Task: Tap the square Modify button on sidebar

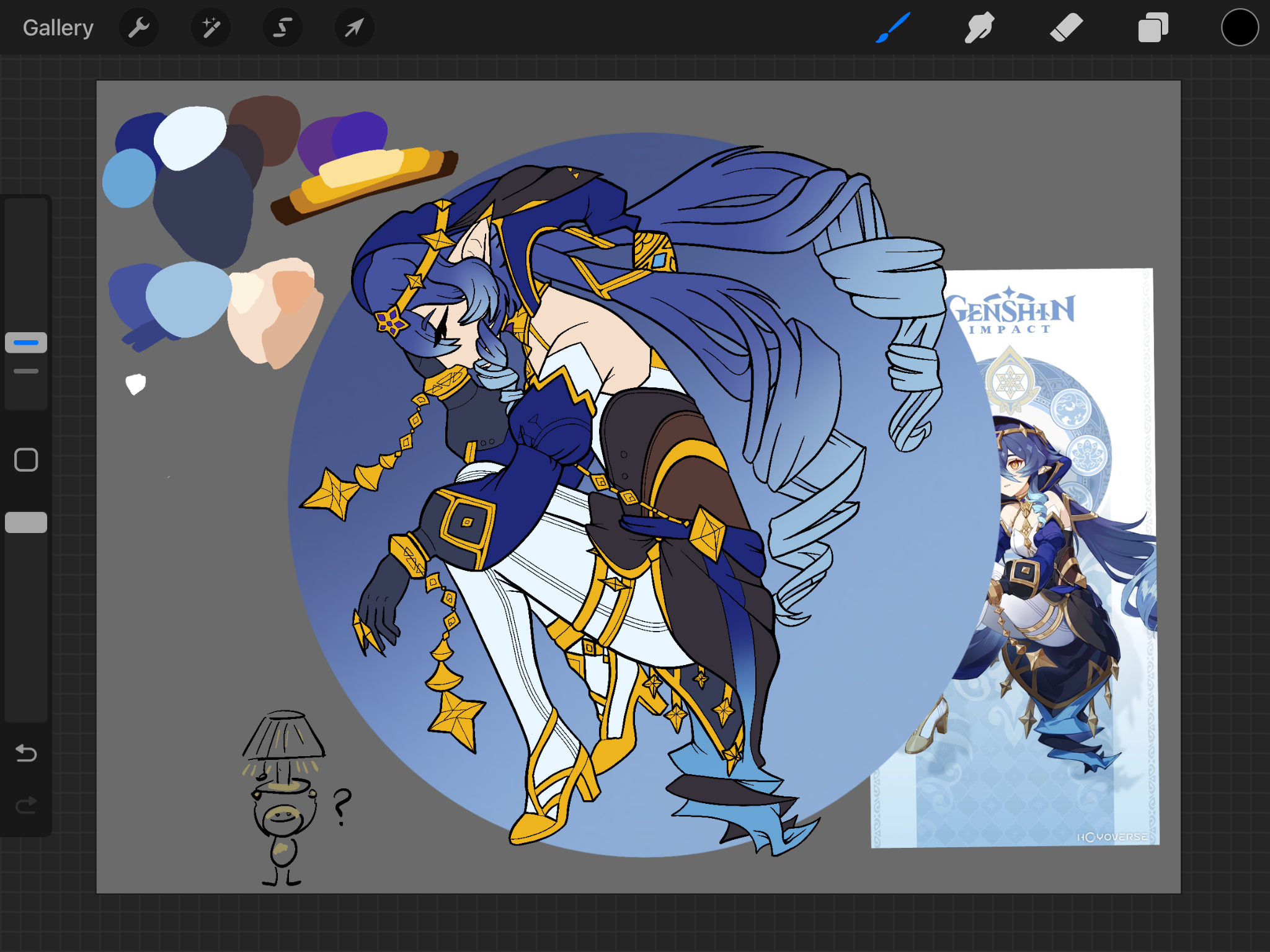Action: click(26, 460)
